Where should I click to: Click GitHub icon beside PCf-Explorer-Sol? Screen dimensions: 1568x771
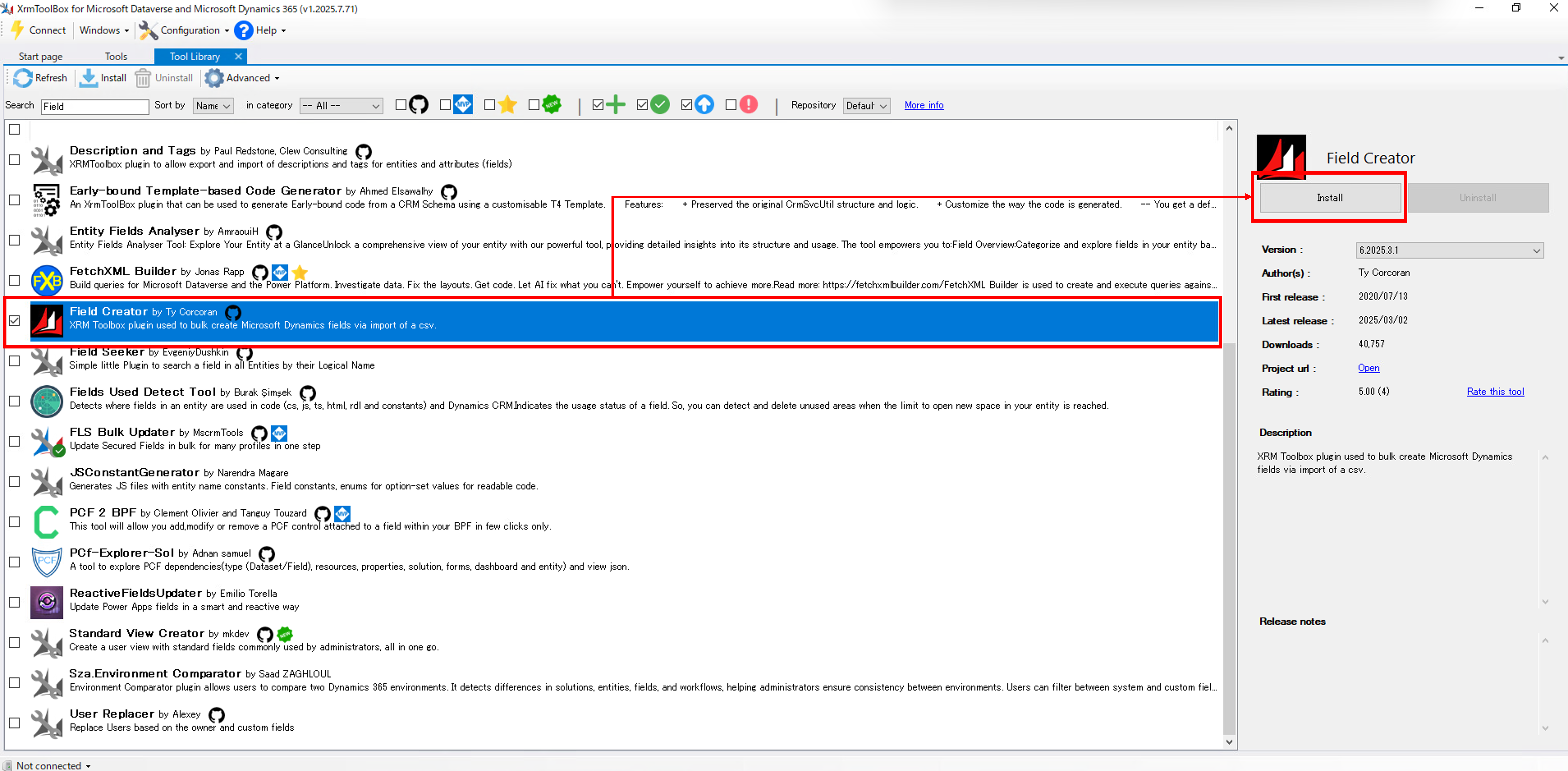click(x=267, y=554)
